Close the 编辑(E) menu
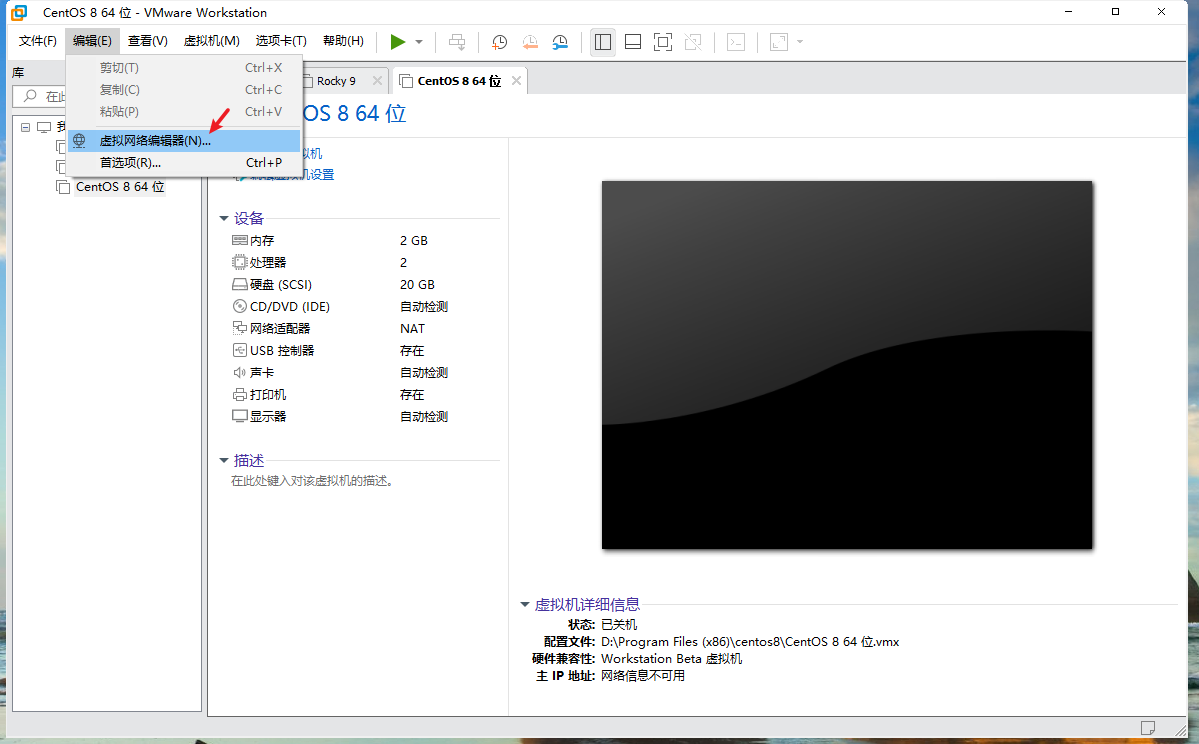 click(93, 41)
